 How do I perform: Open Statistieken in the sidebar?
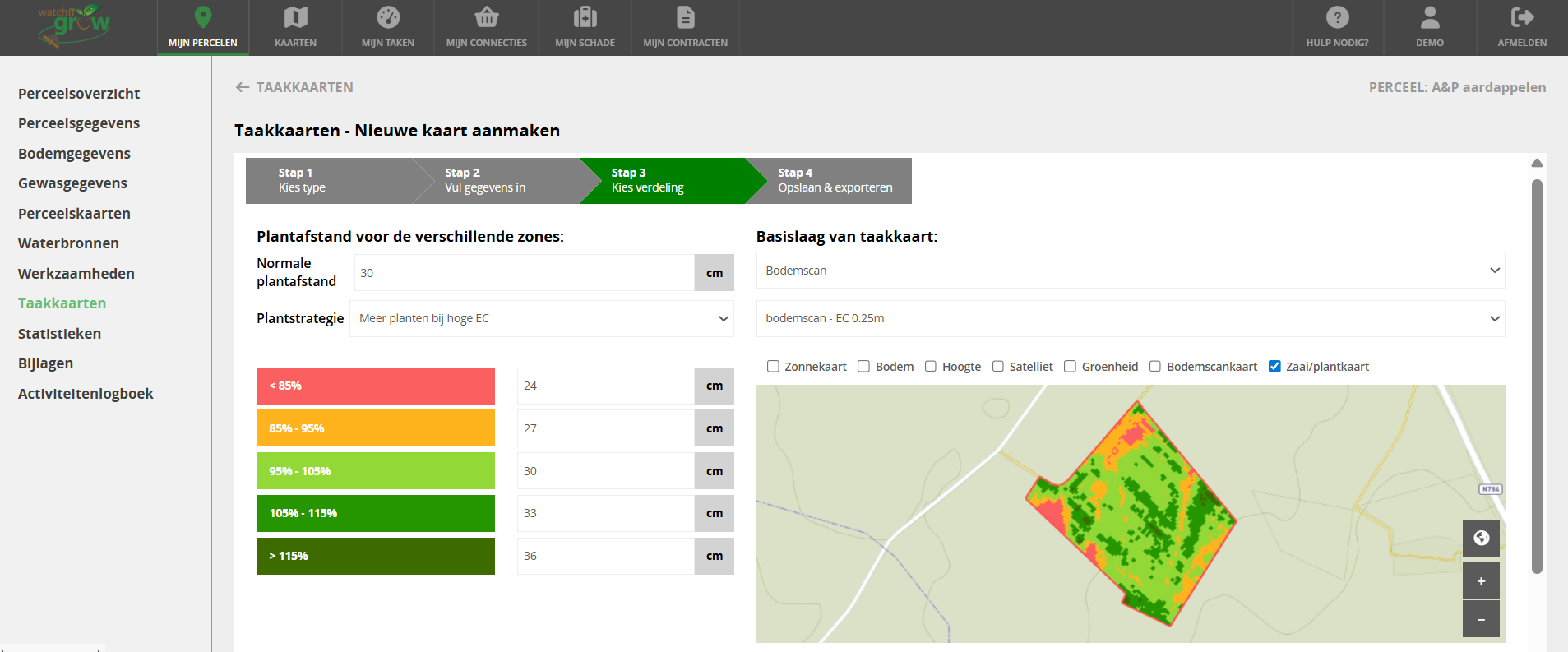pyautogui.click(x=59, y=334)
